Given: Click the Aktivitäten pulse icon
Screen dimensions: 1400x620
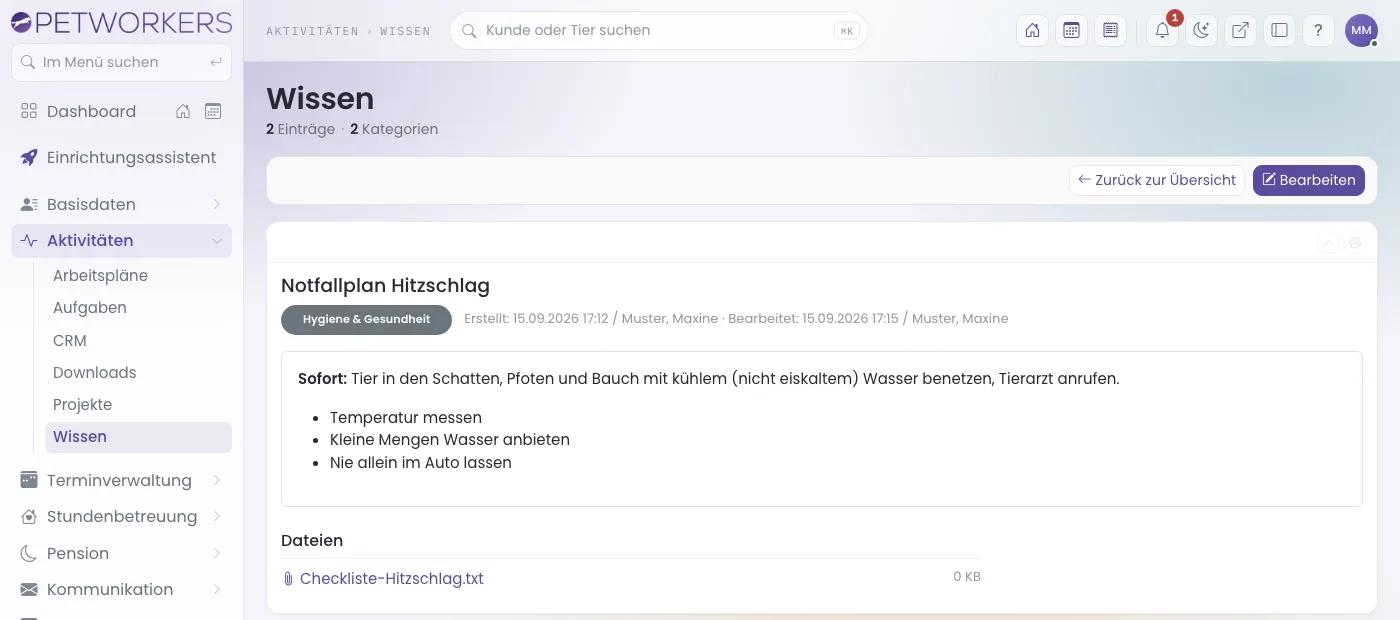Looking at the screenshot, I should pos(29,241).
